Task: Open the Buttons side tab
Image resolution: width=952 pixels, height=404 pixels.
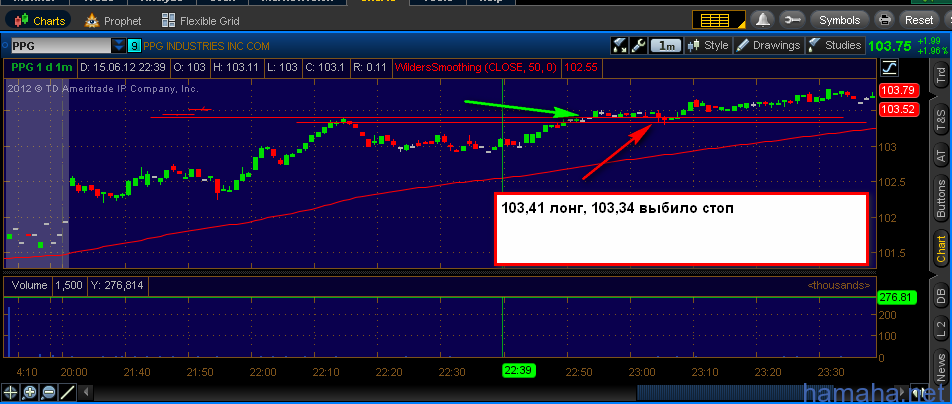Action: [940, 198]
